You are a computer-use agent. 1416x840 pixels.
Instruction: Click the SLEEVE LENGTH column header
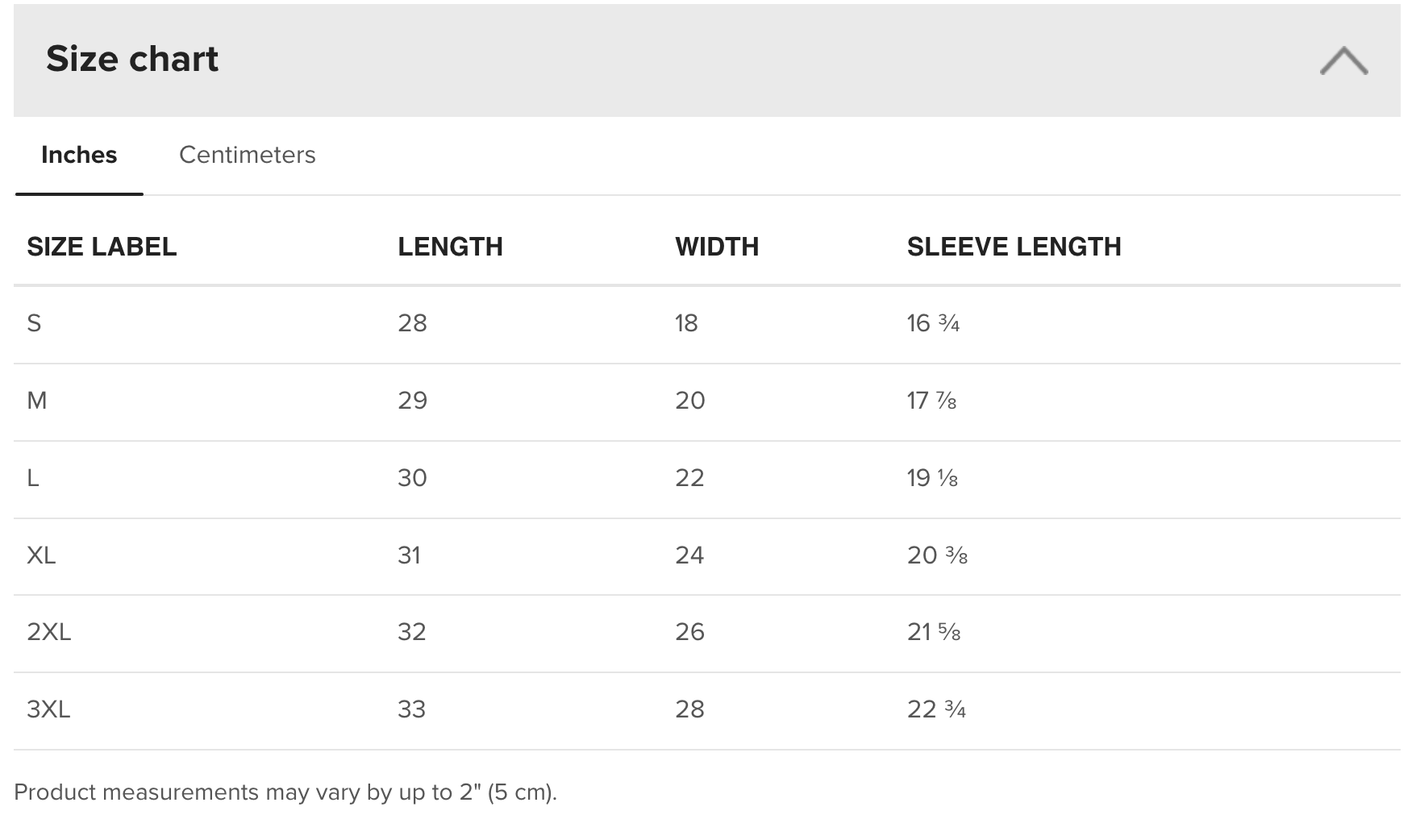click(1014, 247)
